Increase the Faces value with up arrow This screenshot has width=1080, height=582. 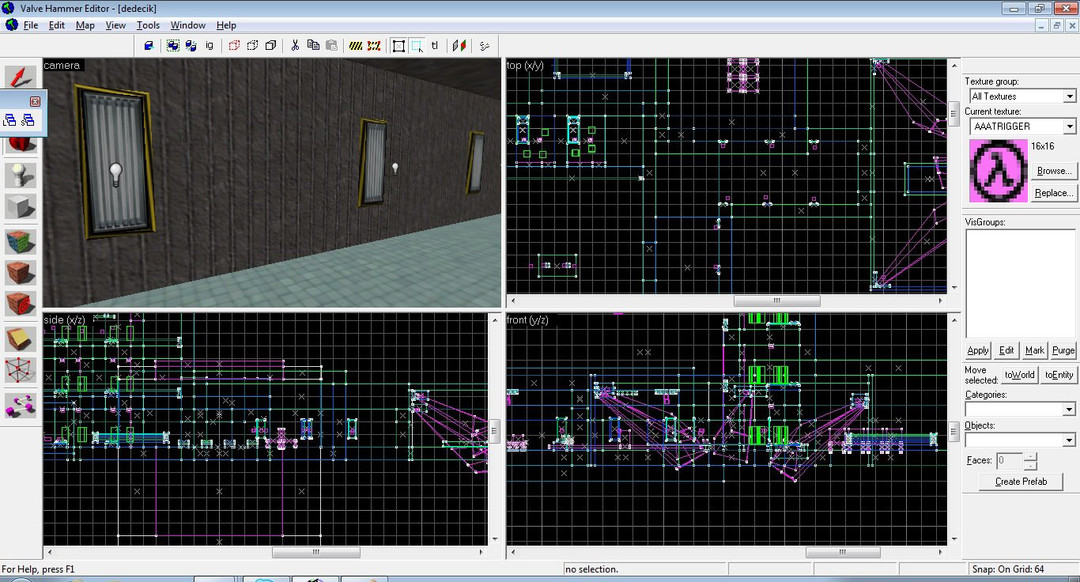(x=1030, y=457)
